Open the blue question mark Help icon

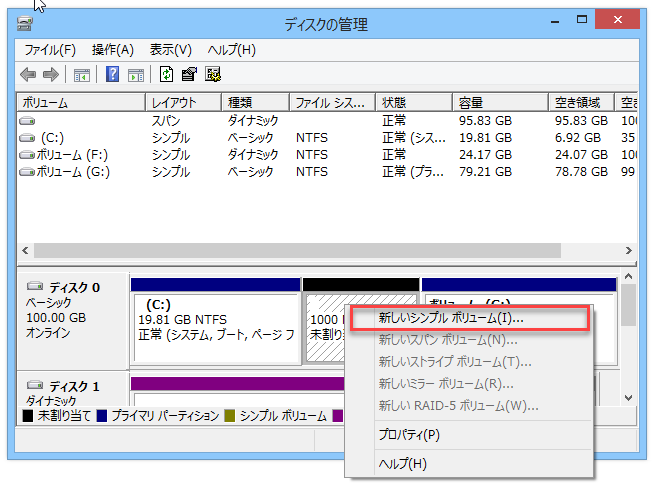[x=112, y=75]
